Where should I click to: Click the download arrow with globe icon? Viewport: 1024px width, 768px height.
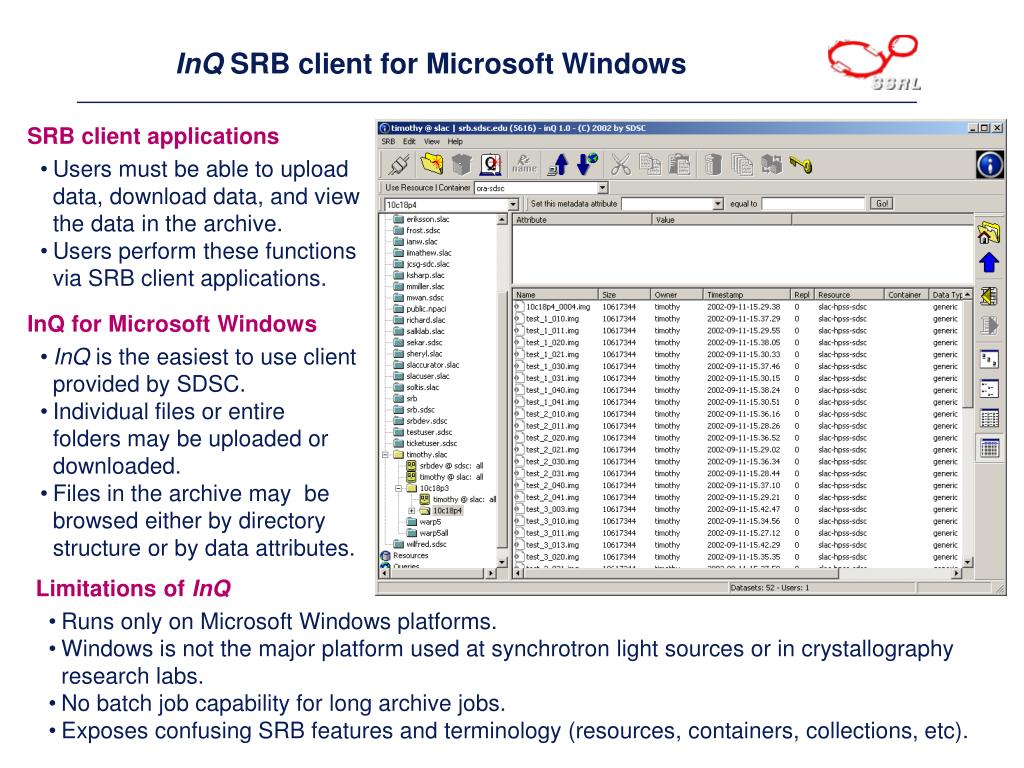point(587,164)
